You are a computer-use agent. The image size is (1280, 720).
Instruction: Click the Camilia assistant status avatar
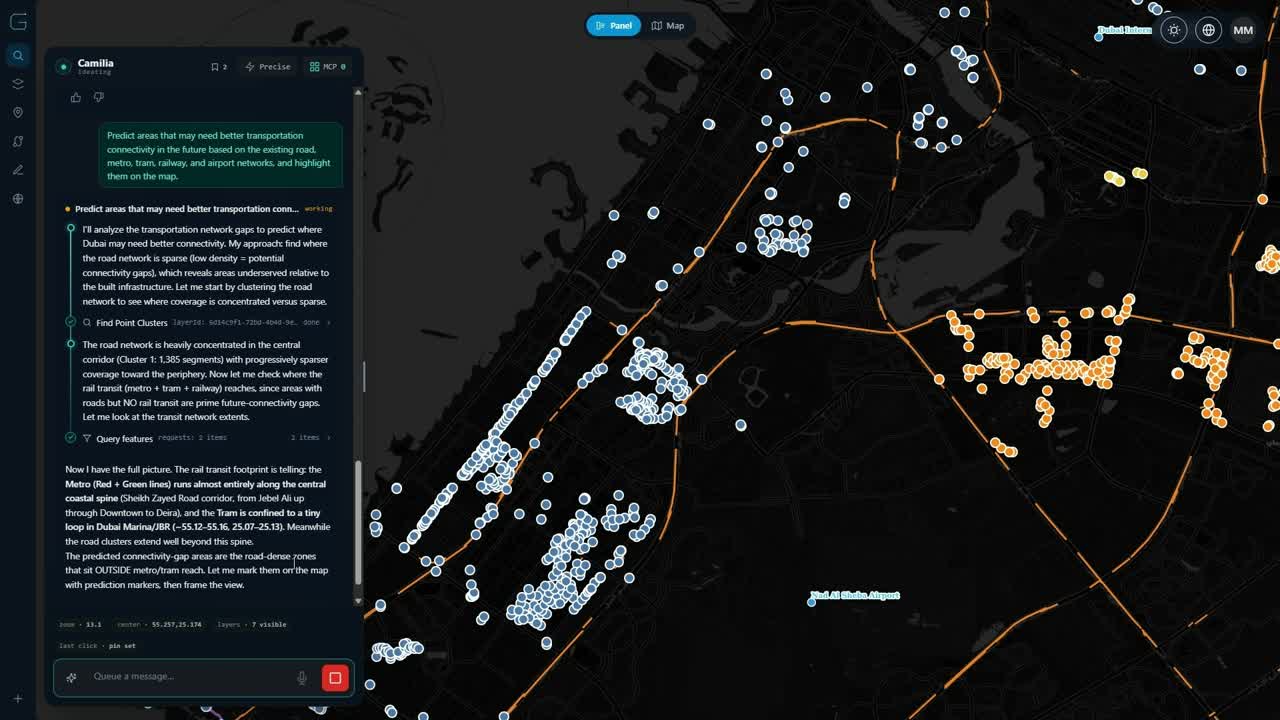tap(64, 67)
